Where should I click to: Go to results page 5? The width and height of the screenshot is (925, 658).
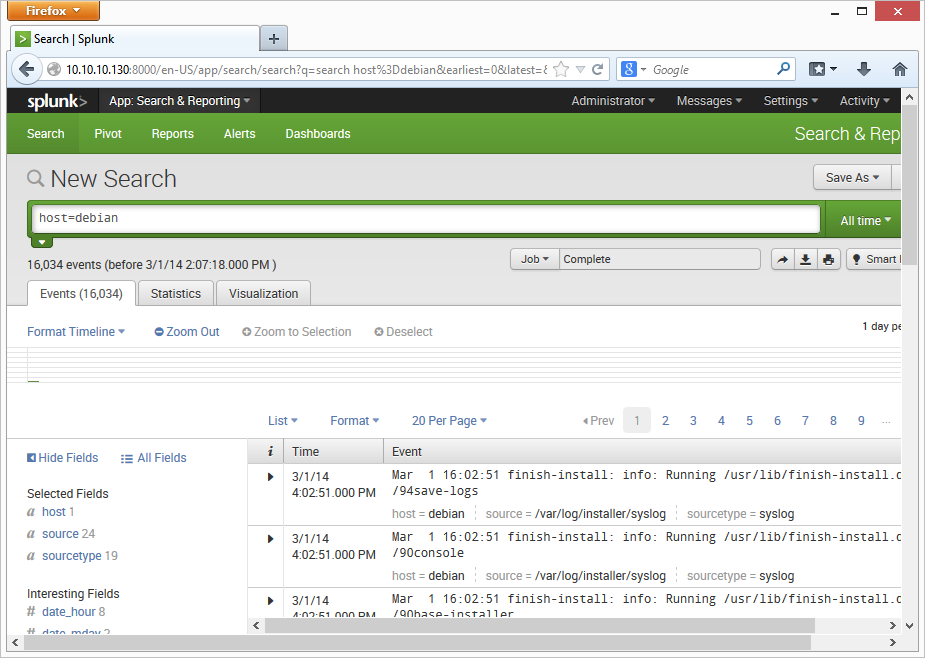749,421
